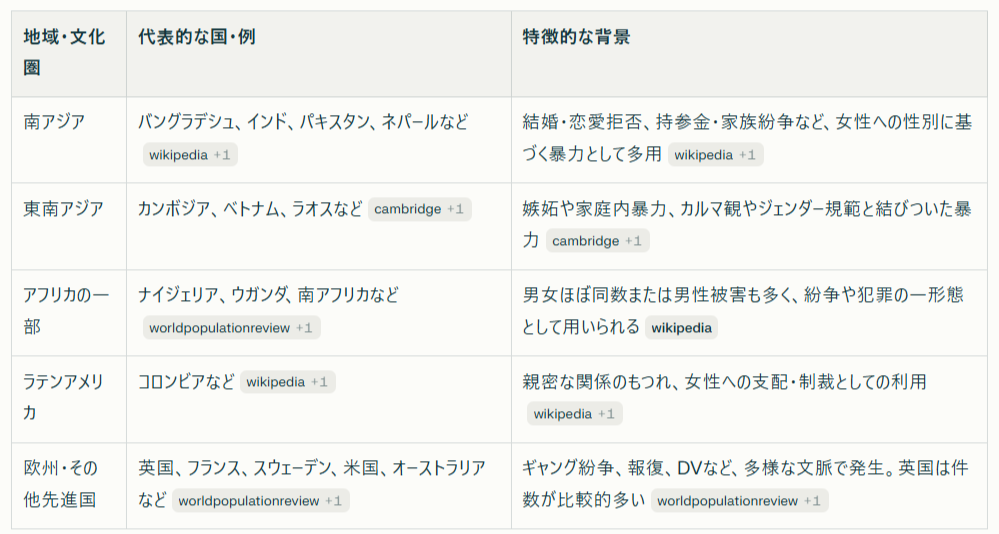Viewport: 999px width, 534px height.
Task: Select the 地域・文化圏 column header
Action: pyautogui.click(x=64, y=52)
